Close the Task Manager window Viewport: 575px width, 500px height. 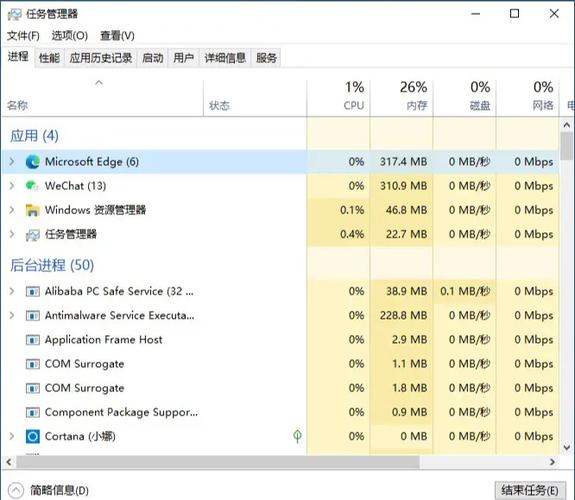554,14
